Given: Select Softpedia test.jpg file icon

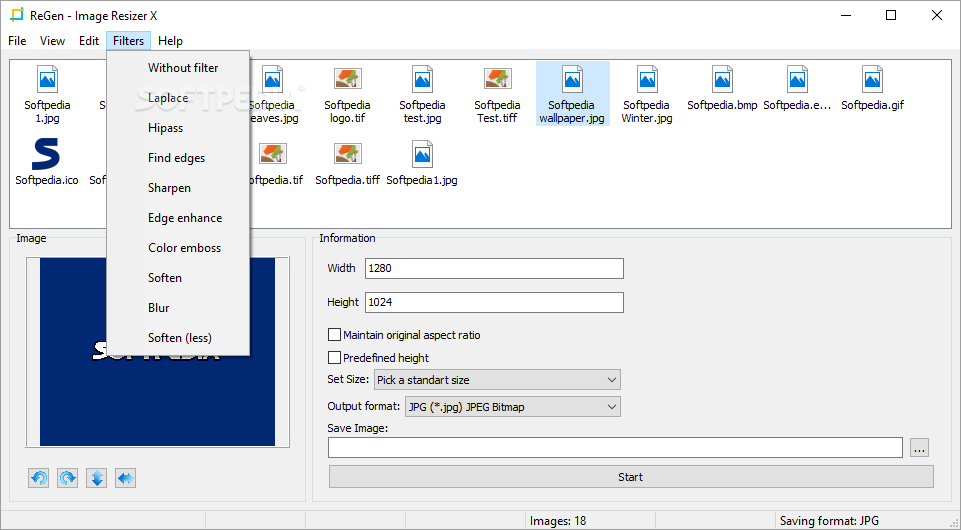Looking at the screenshot, I should pyautogui.click(x=422, y=80).
